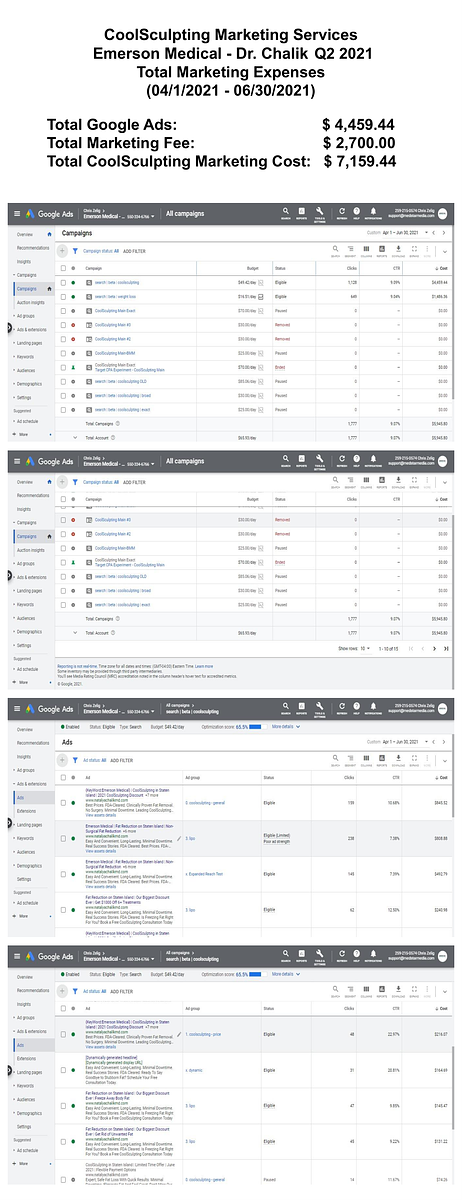Screen dimensions: 462x1200
Task: Expand the Total Account row chevron above the Show rows control
Action: coord(74,633)
